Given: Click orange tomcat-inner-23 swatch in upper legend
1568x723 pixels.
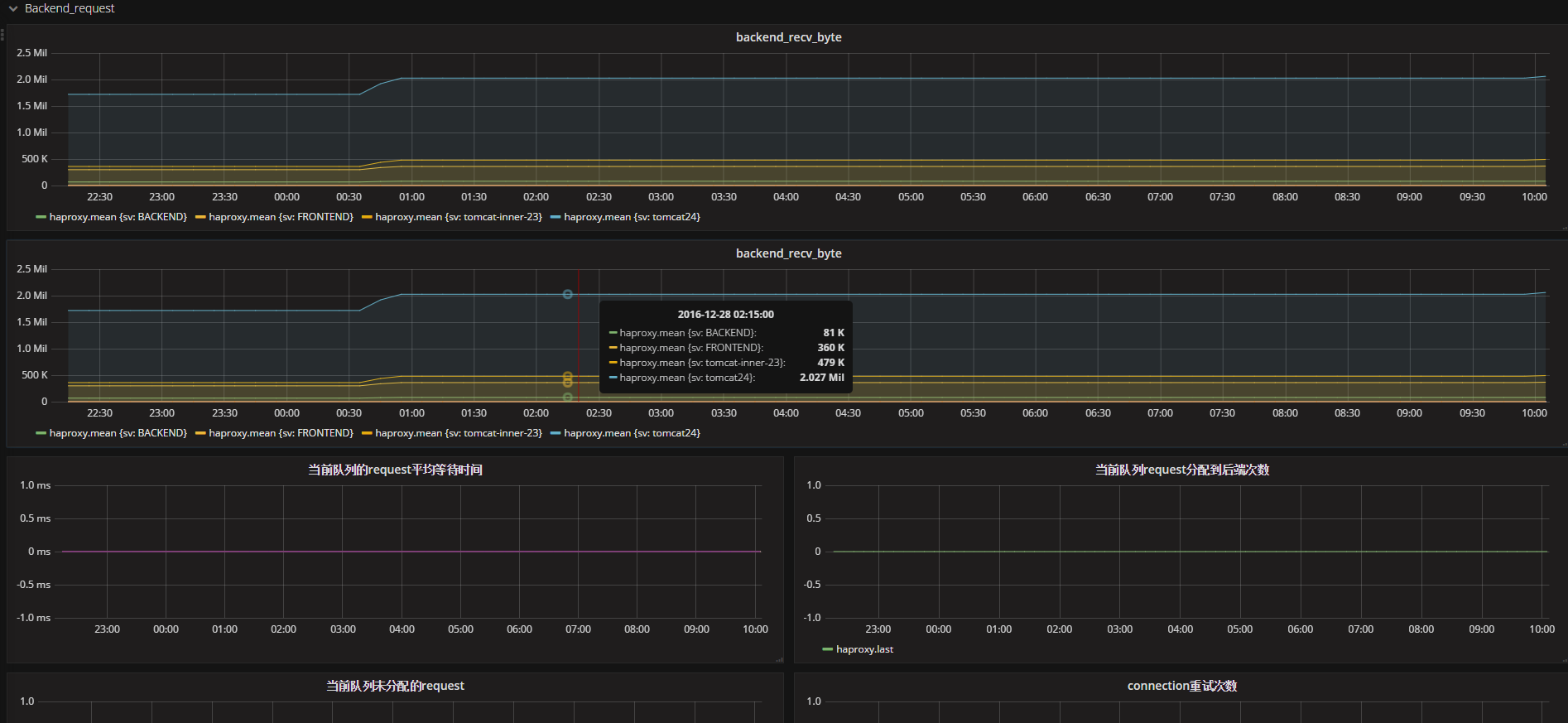Looking at the screenshot, I should 367,217.
